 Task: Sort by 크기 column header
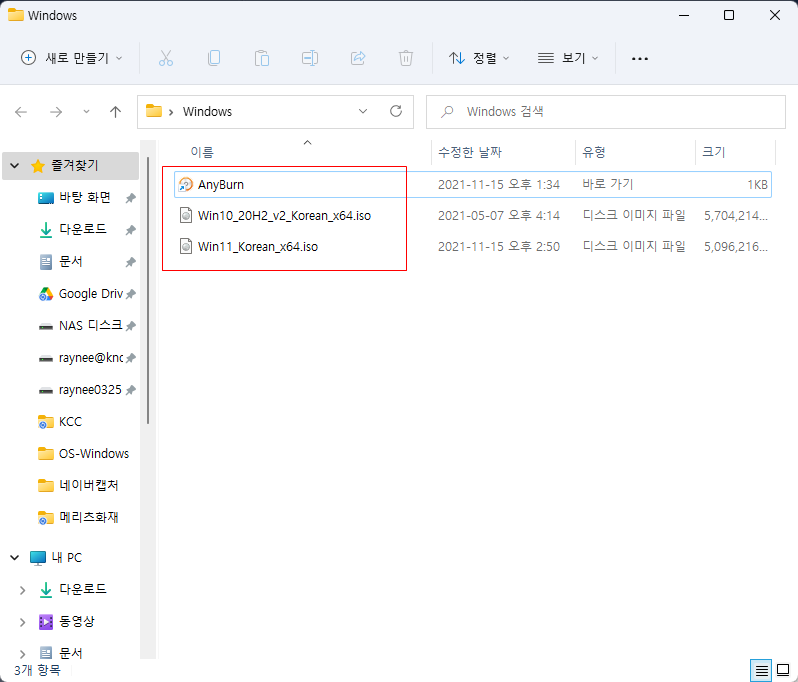(x=714, y=152)
